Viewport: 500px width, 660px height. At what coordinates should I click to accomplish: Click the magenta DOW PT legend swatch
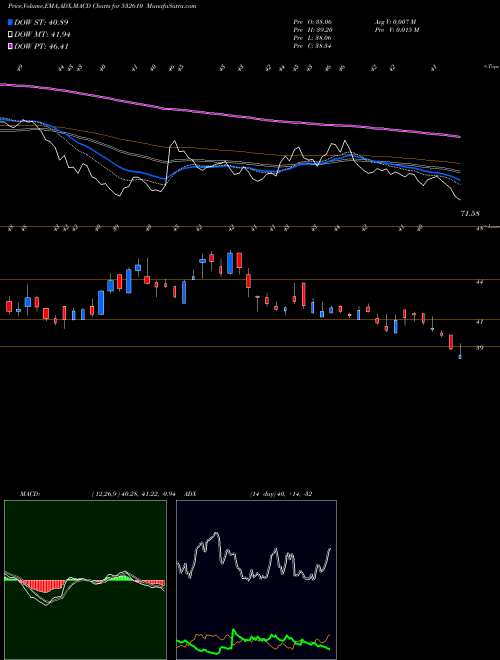click(11, 46)
